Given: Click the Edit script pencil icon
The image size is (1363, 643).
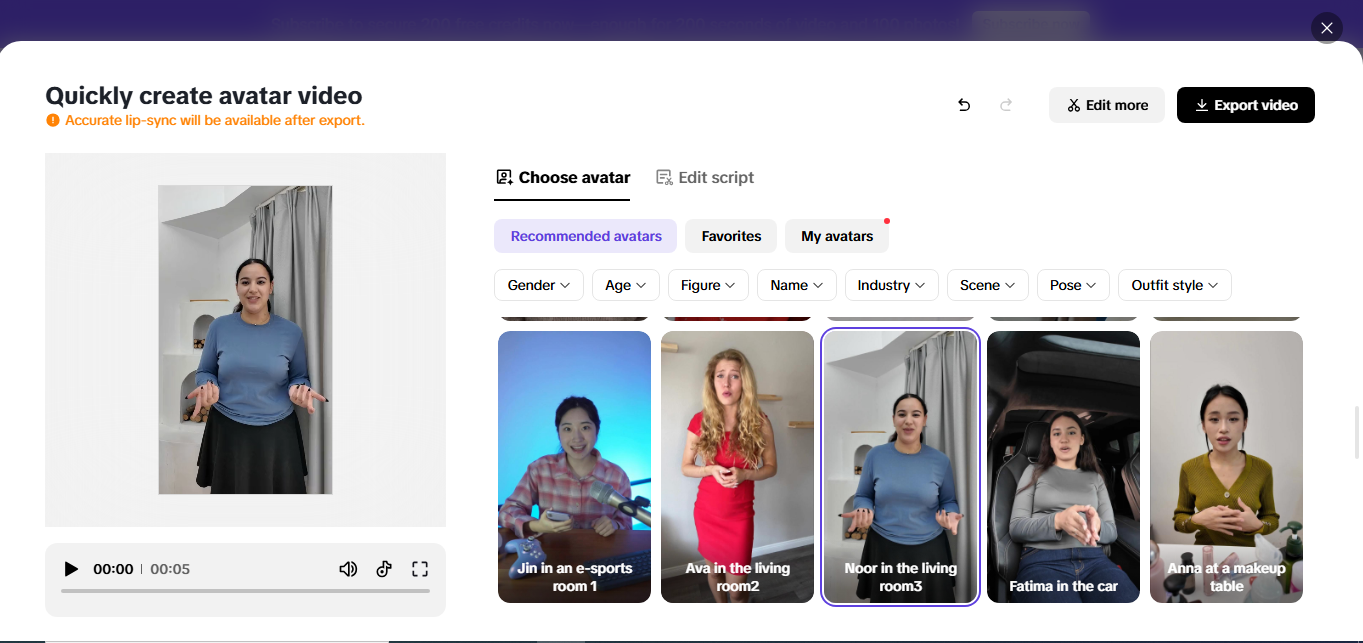Looking at the screenshot, I should [x=663, y=177].
